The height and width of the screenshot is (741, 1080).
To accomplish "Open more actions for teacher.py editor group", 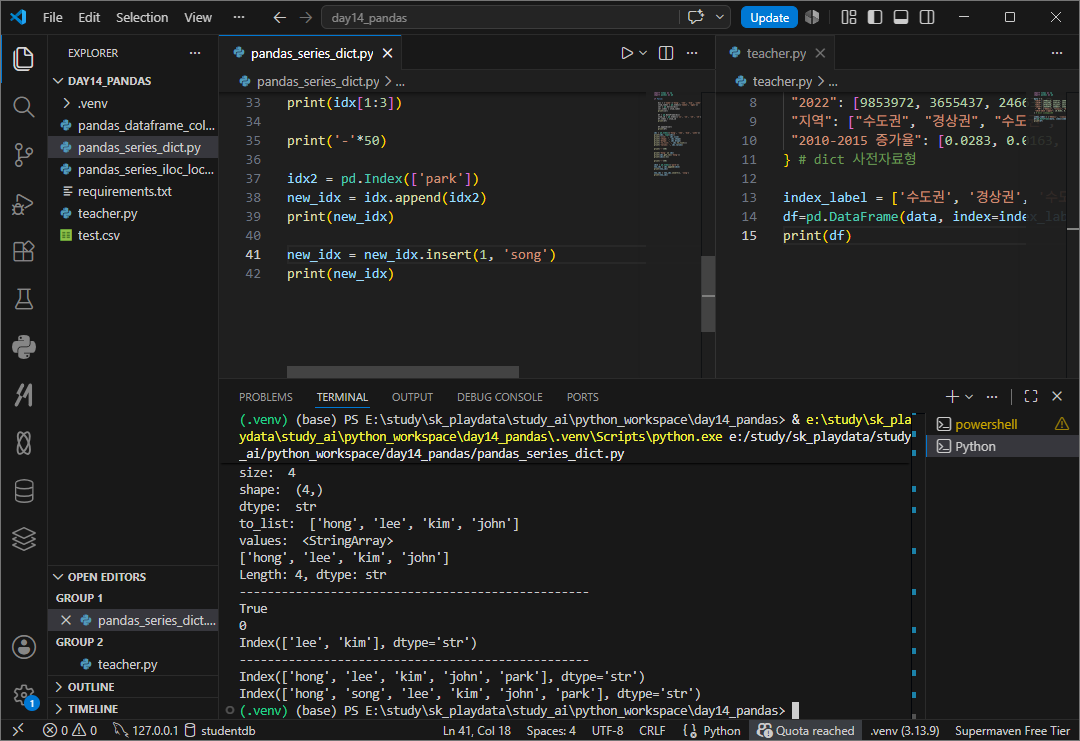I will pyautogui.click(x=1057, y=53).
